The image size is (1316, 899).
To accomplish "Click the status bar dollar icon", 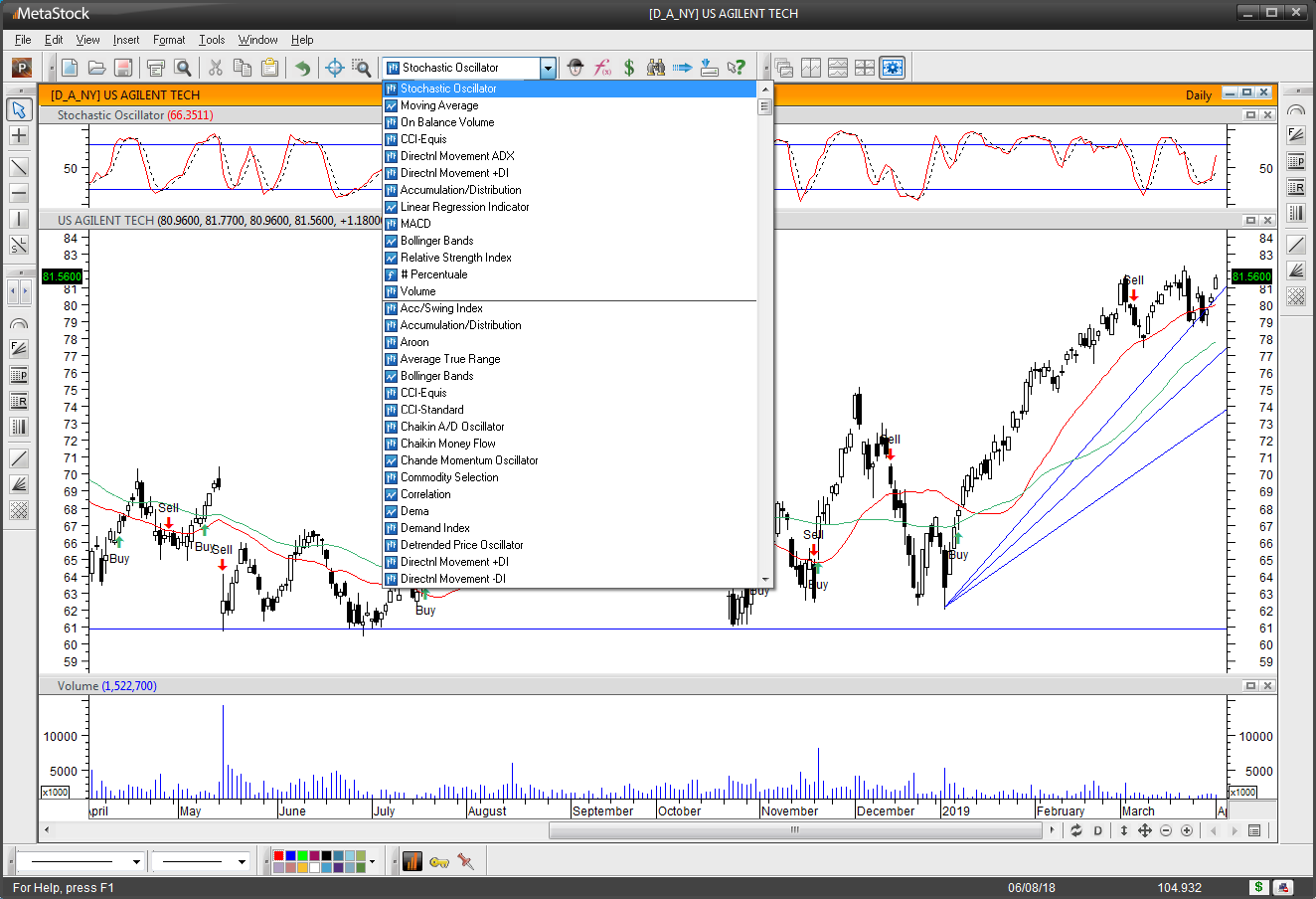I will point(1259,887).
